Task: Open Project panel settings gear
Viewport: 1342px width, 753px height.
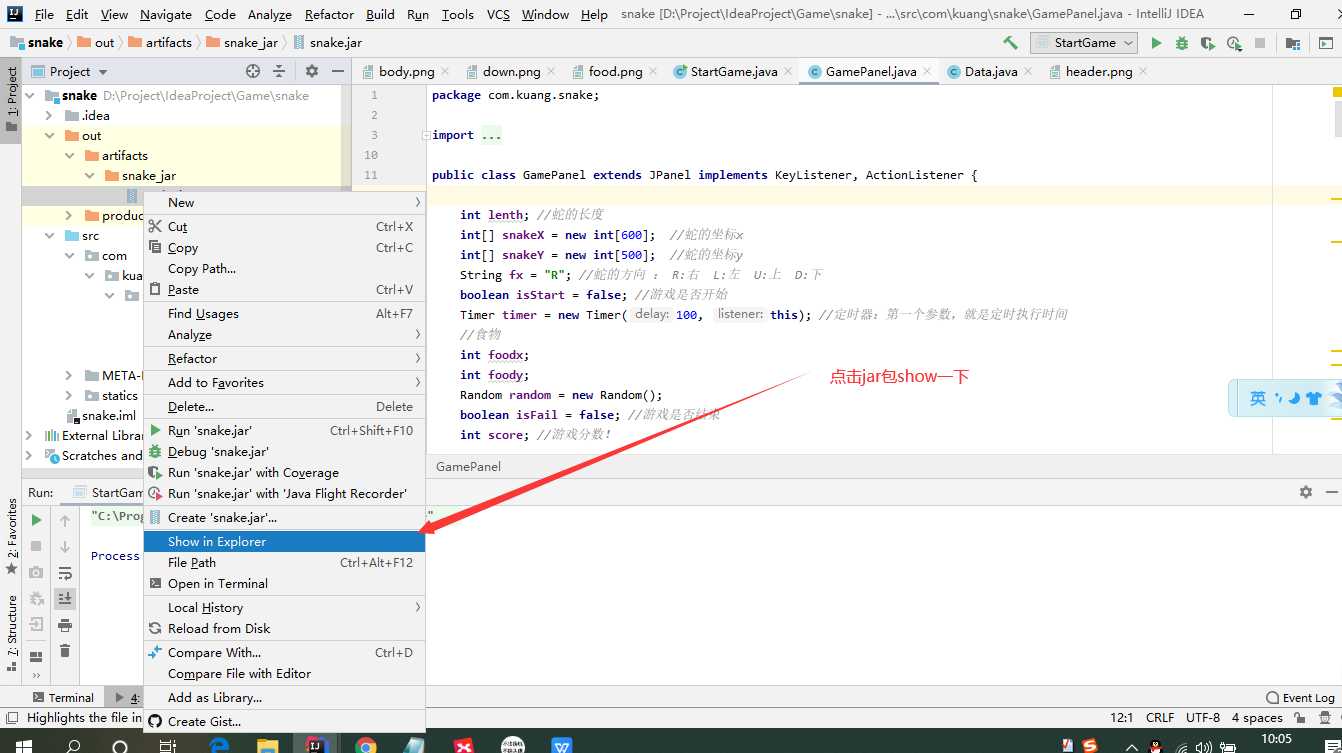Action: (312, 71)
